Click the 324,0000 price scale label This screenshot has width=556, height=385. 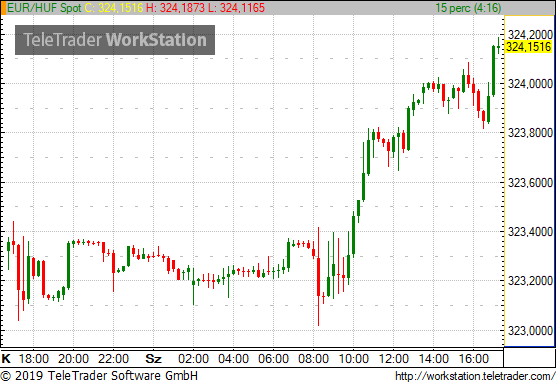pyautogui.click(x=530, y=84)
